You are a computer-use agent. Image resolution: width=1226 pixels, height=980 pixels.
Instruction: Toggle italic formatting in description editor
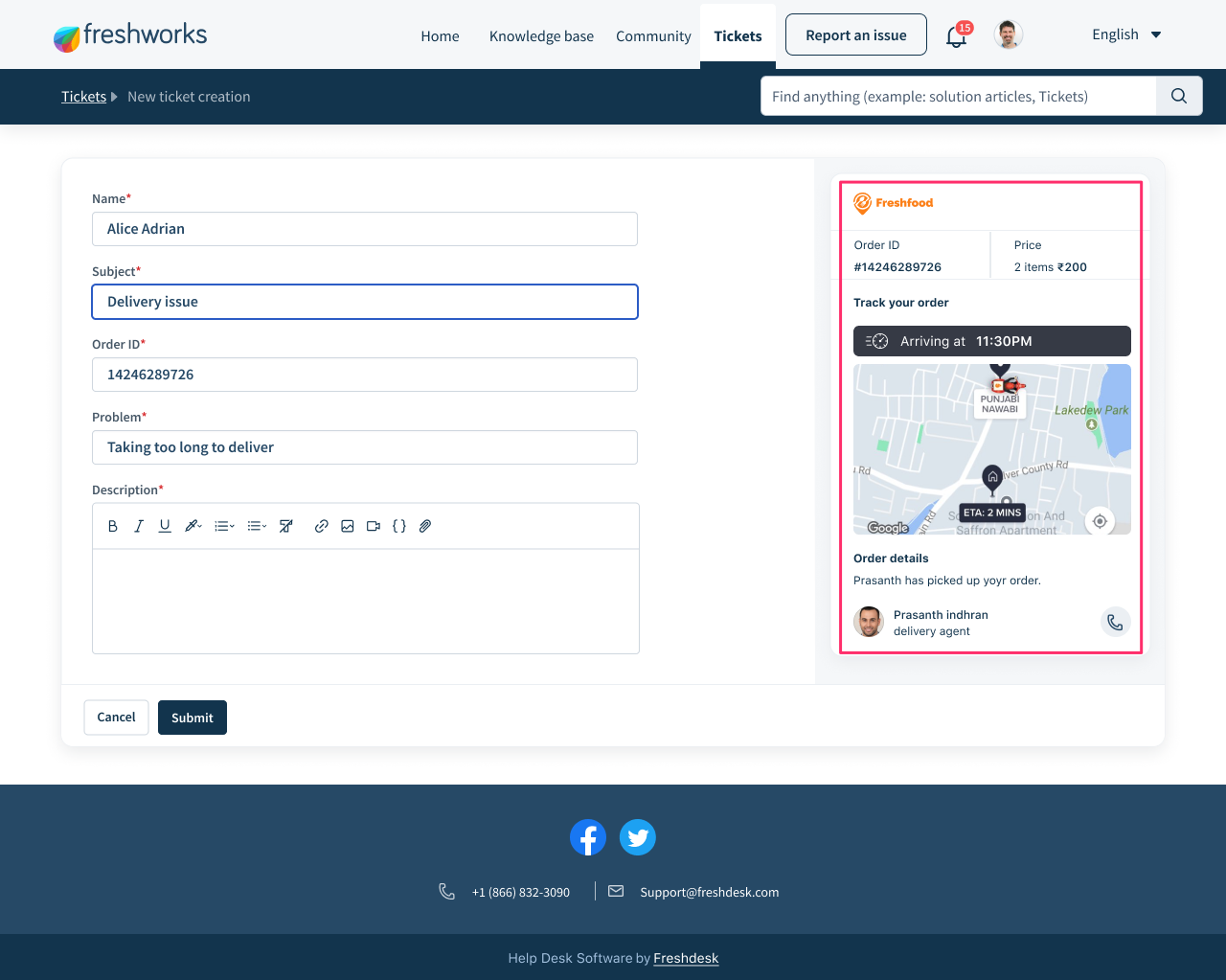[139, 526]
